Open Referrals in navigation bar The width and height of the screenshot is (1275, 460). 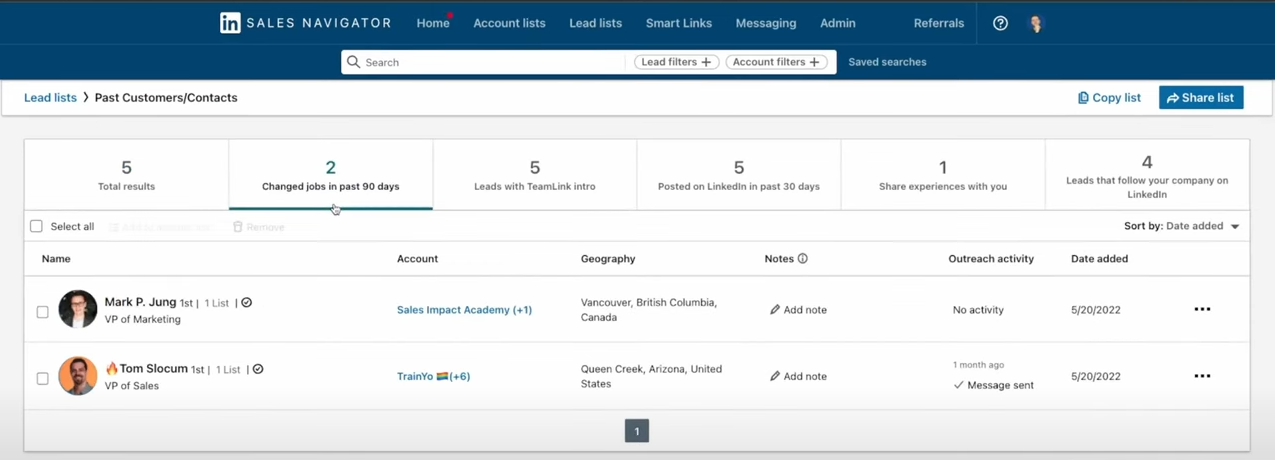(x=939, y=23)
